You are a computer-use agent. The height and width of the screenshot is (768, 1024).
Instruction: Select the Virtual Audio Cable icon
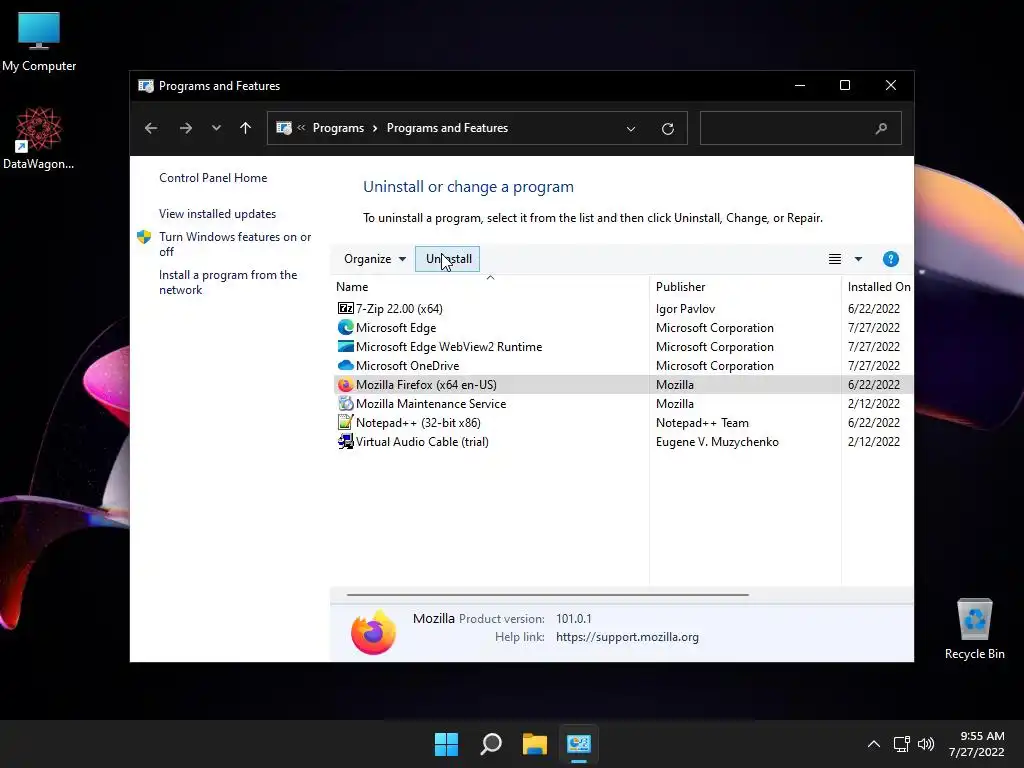(345, 441)
